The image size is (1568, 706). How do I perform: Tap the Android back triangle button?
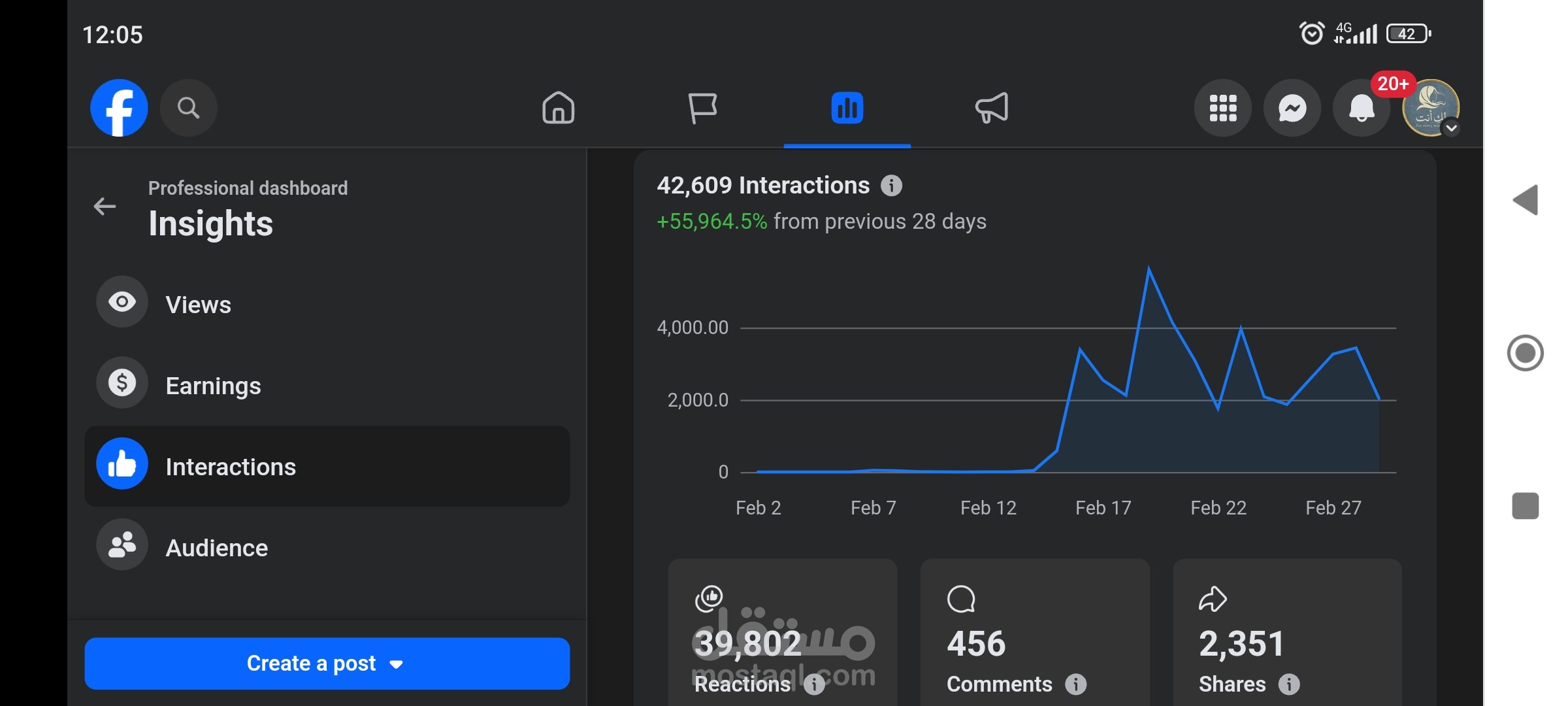(1526, 200)
